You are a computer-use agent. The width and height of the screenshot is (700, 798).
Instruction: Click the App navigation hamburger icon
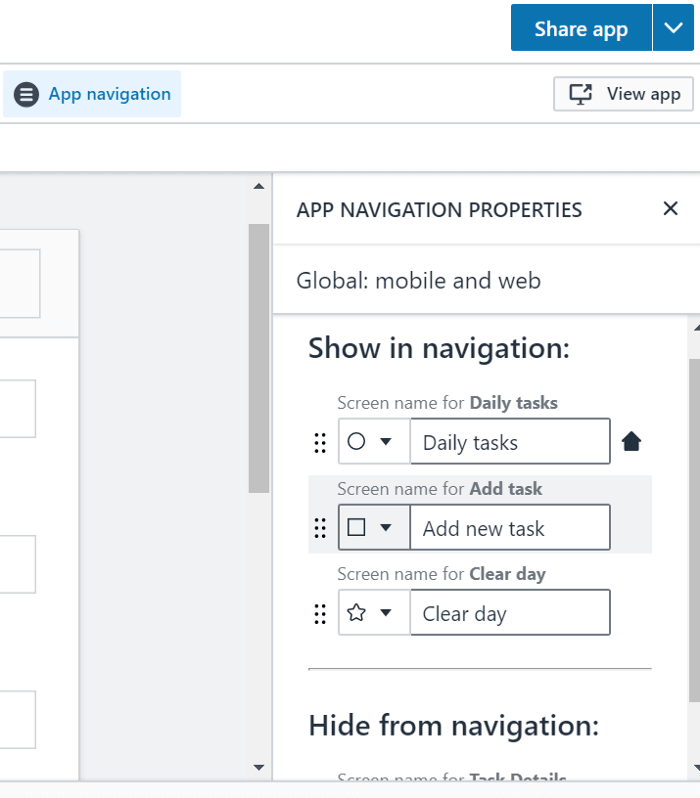(x=26, y=95)
